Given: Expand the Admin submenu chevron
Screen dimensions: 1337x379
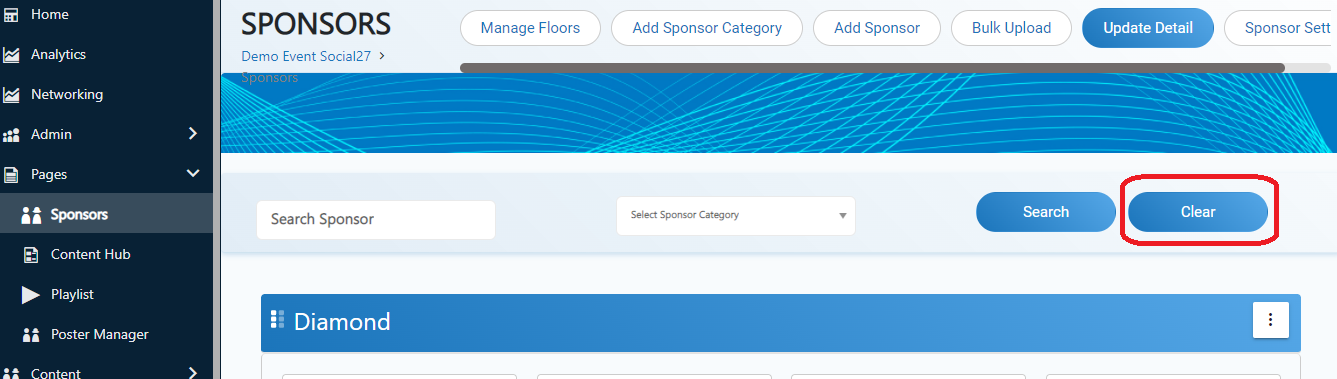Looking at the screenshot, I should pyautogui.click(x=193, y=134).
